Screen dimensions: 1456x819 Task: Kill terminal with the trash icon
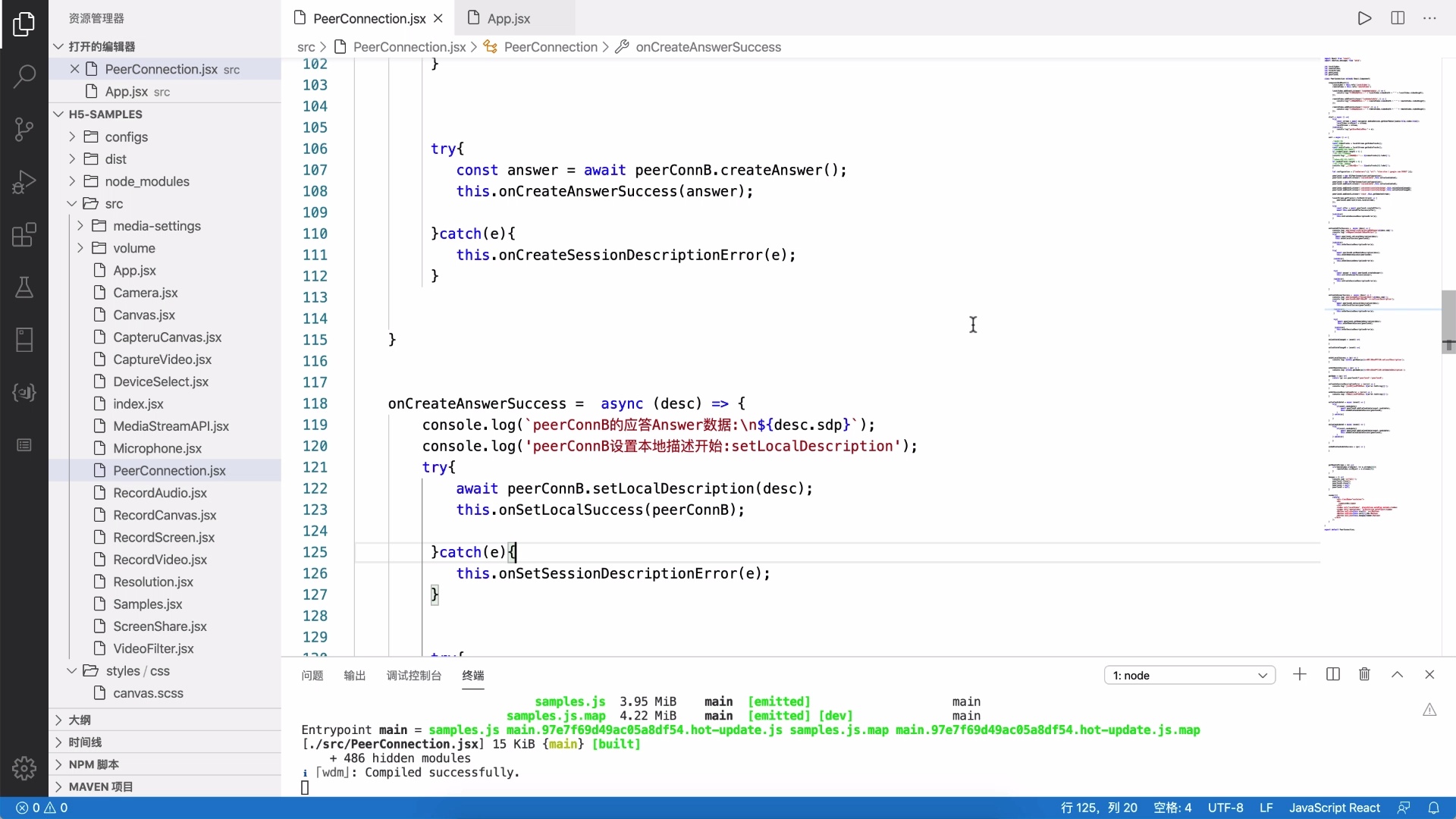pyautogui.click(x=1364, y=674)
